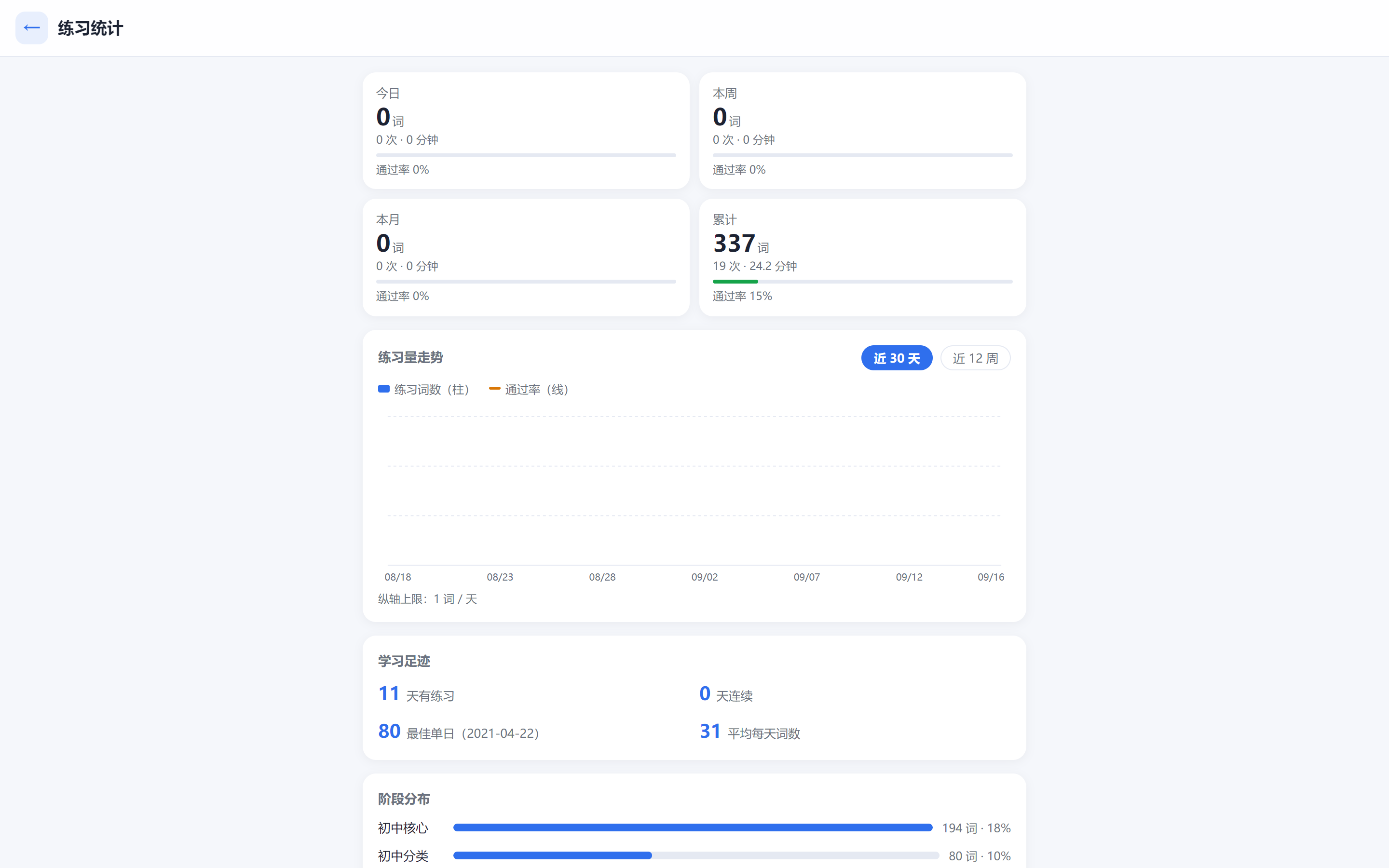
Task: Select the 近 30 天 tab
Action: click(x=897, y=358)
